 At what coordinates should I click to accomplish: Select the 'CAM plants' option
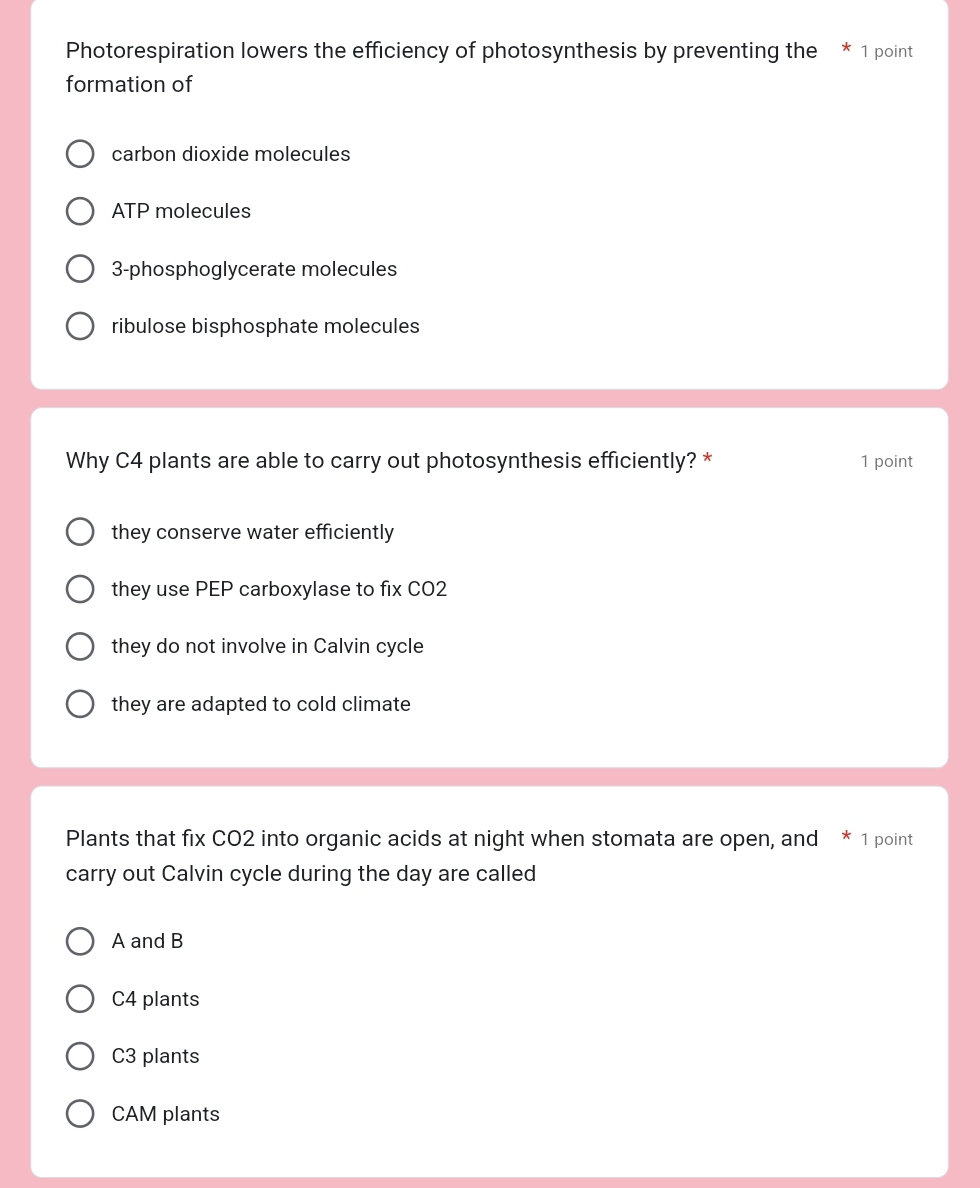[80, 1115]
